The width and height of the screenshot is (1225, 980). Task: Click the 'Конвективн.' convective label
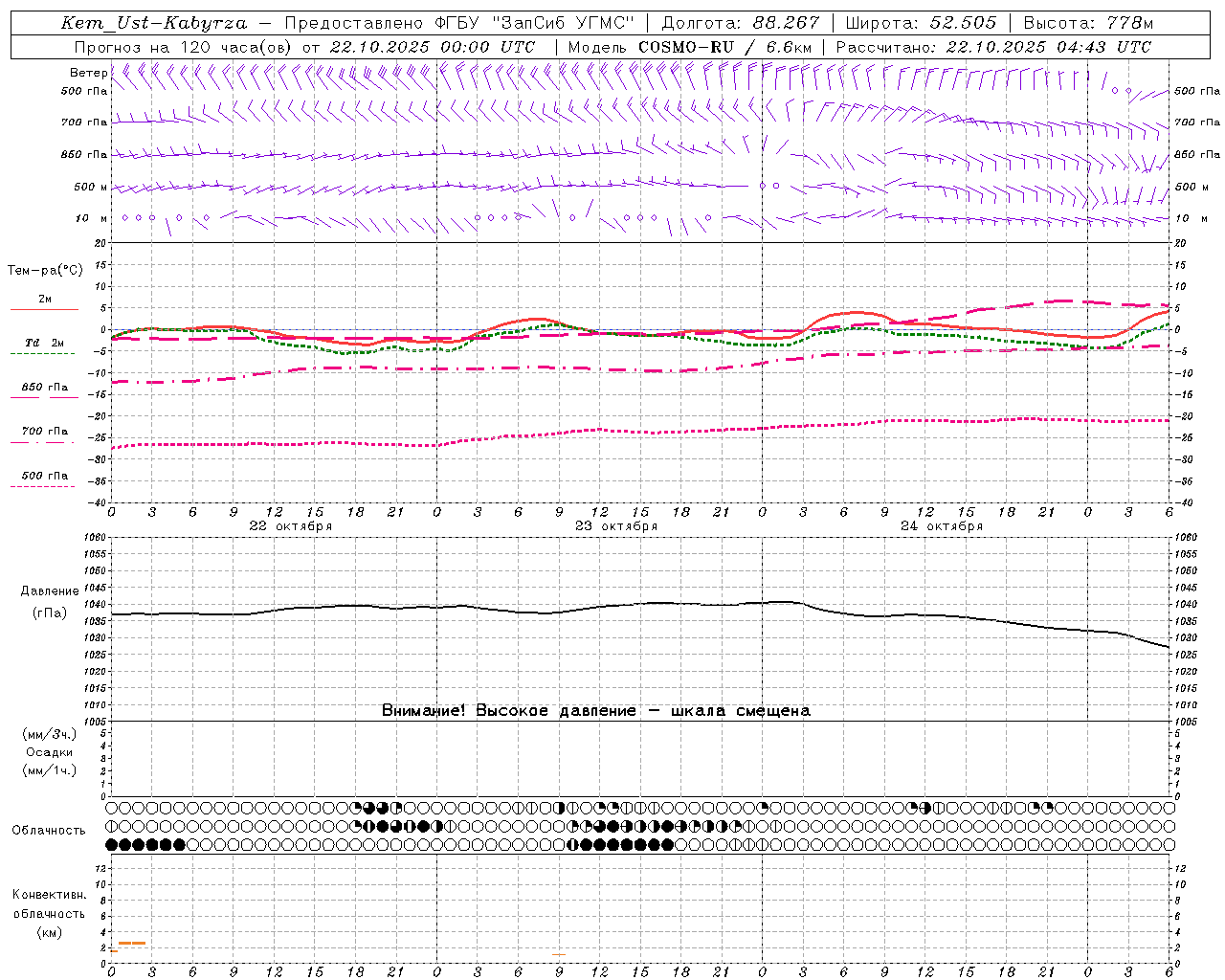coord(49,895)
